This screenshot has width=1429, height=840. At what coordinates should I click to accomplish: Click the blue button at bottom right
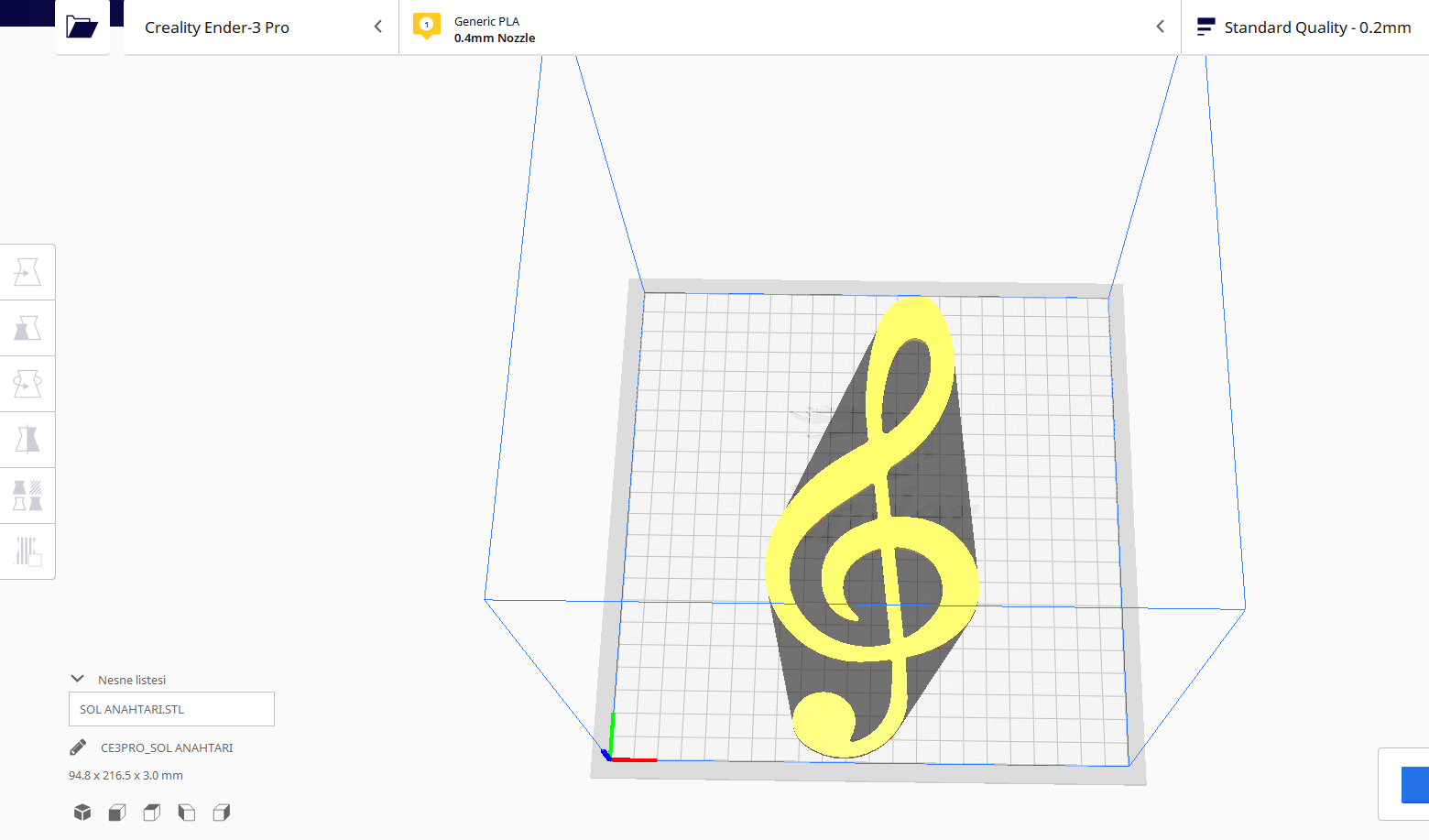coord(1415,785)
